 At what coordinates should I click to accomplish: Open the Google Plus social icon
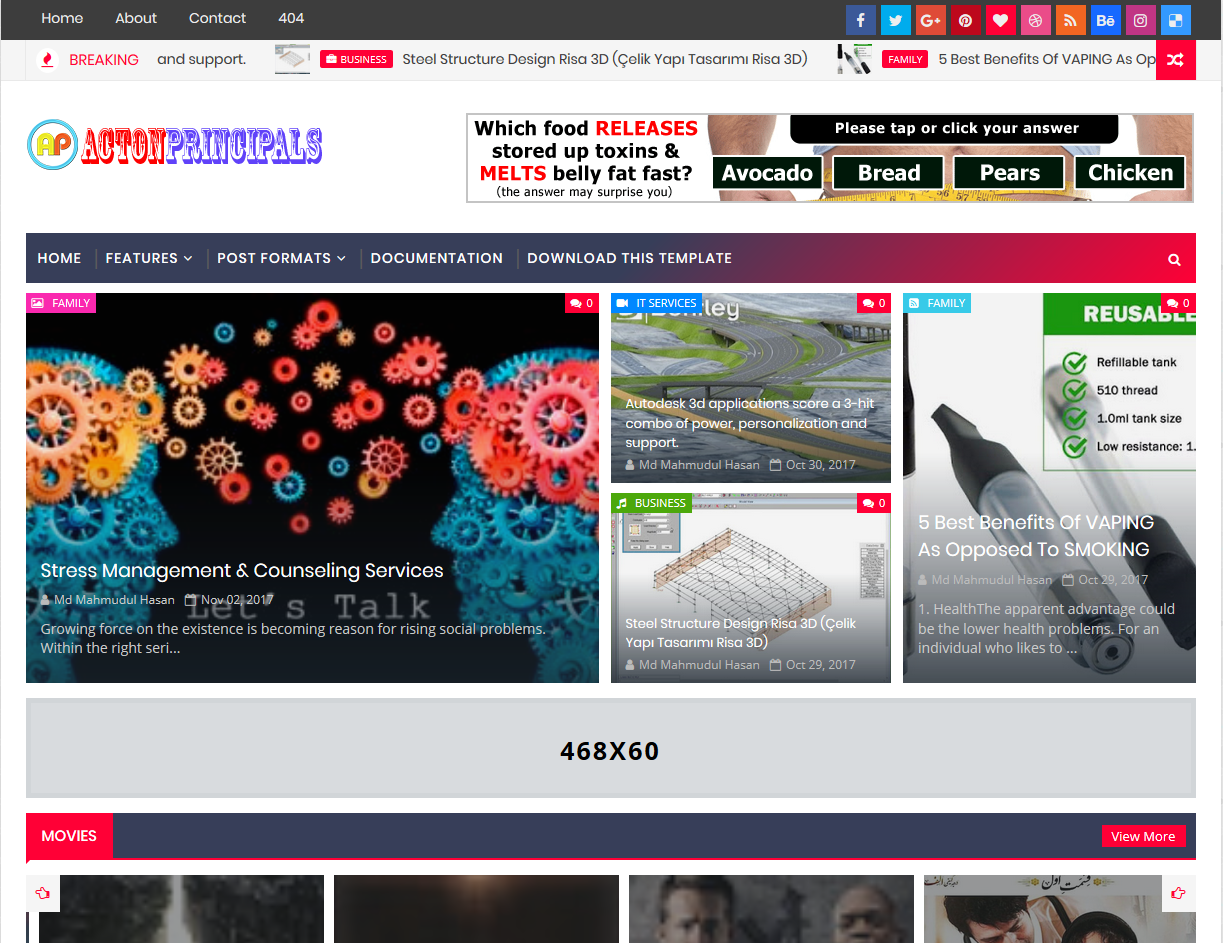(930, 20)
